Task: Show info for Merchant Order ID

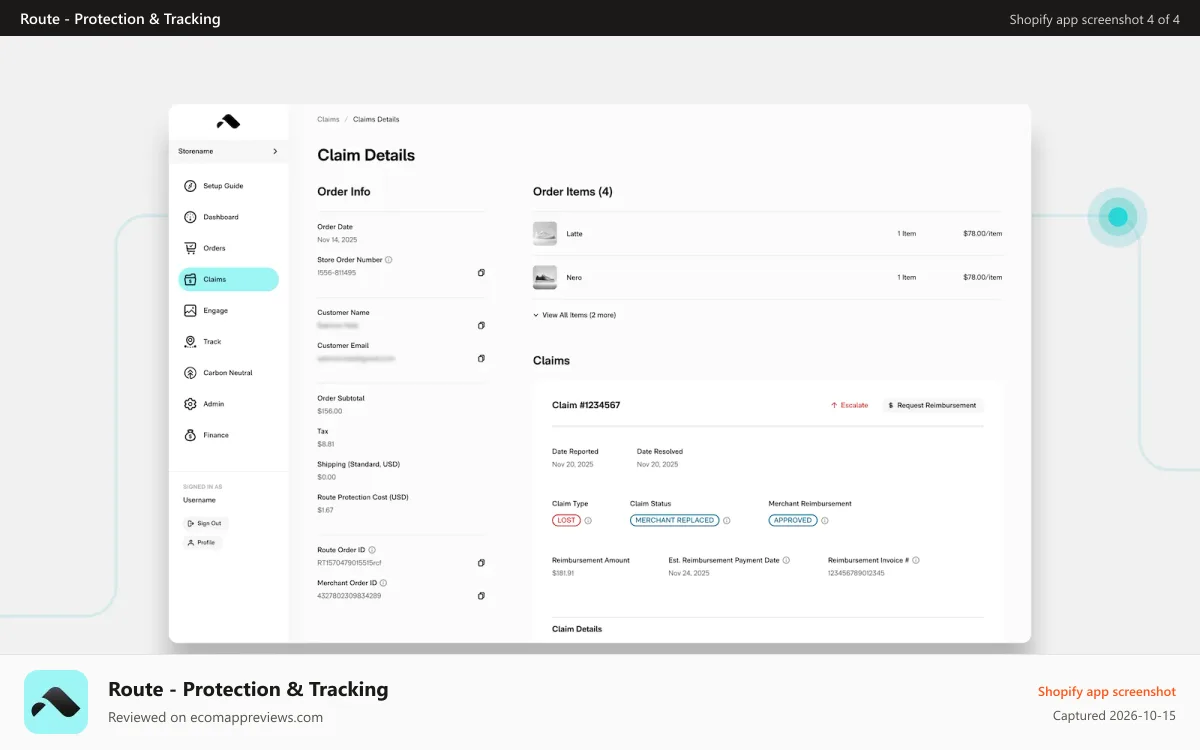Action: [383, 583]
